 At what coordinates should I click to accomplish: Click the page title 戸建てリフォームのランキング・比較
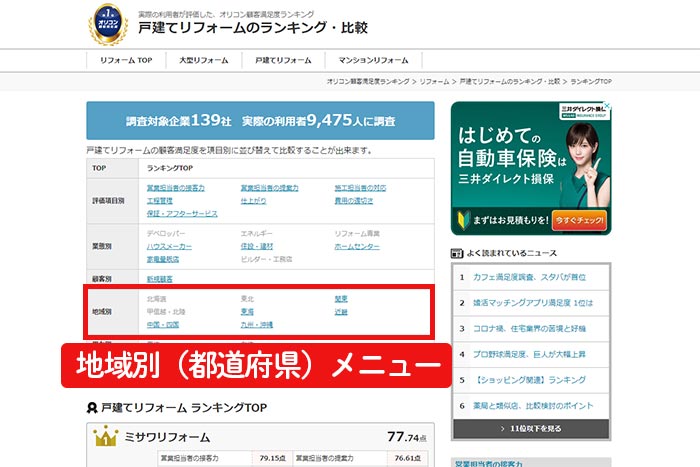[253, 28]
